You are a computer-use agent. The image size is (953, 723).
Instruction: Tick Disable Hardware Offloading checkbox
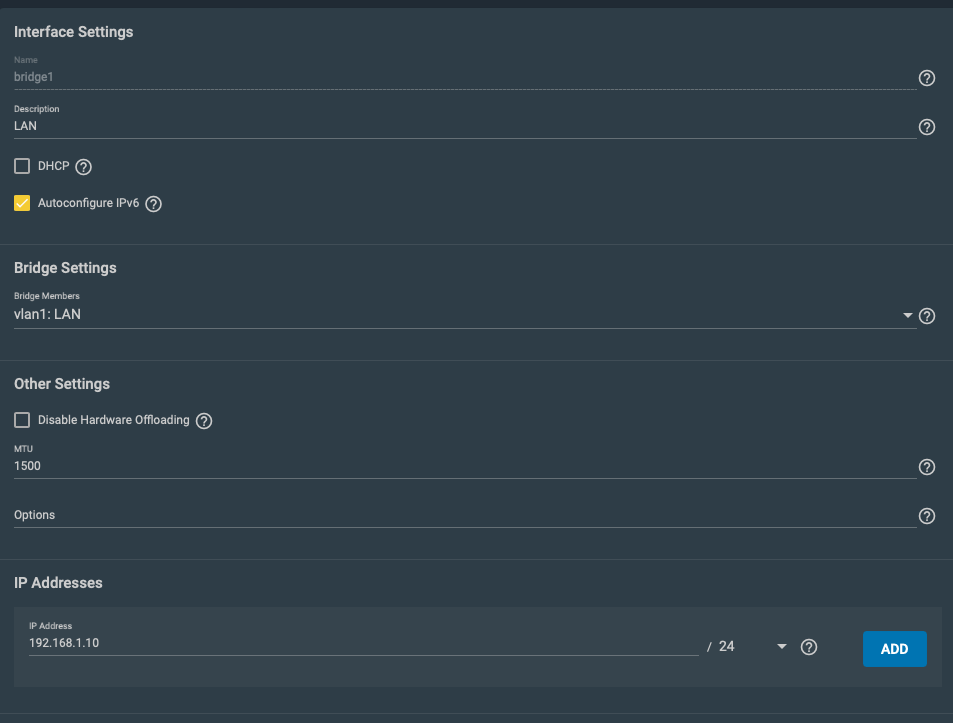tap(22, 420)
